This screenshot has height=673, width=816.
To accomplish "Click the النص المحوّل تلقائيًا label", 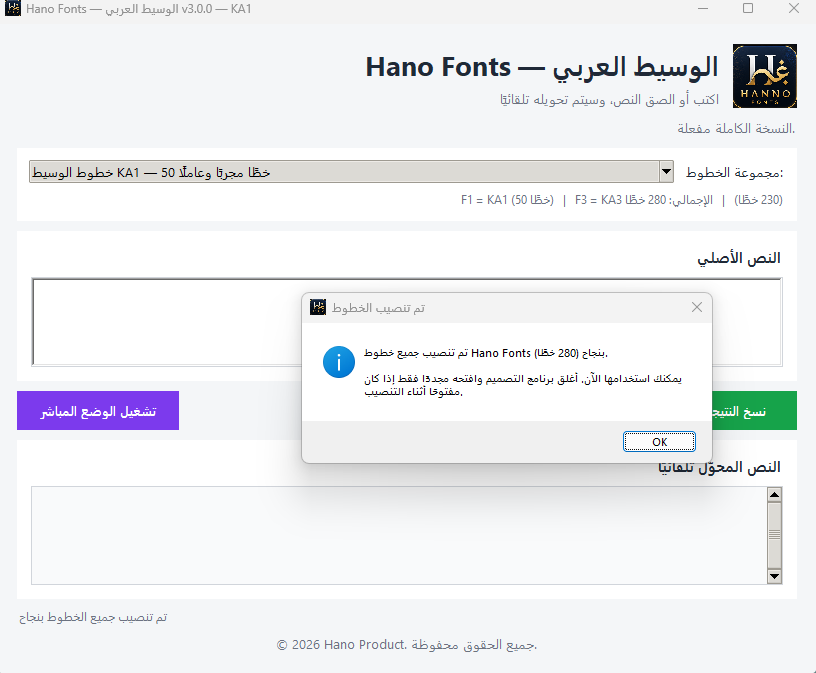I will point(719,467).
